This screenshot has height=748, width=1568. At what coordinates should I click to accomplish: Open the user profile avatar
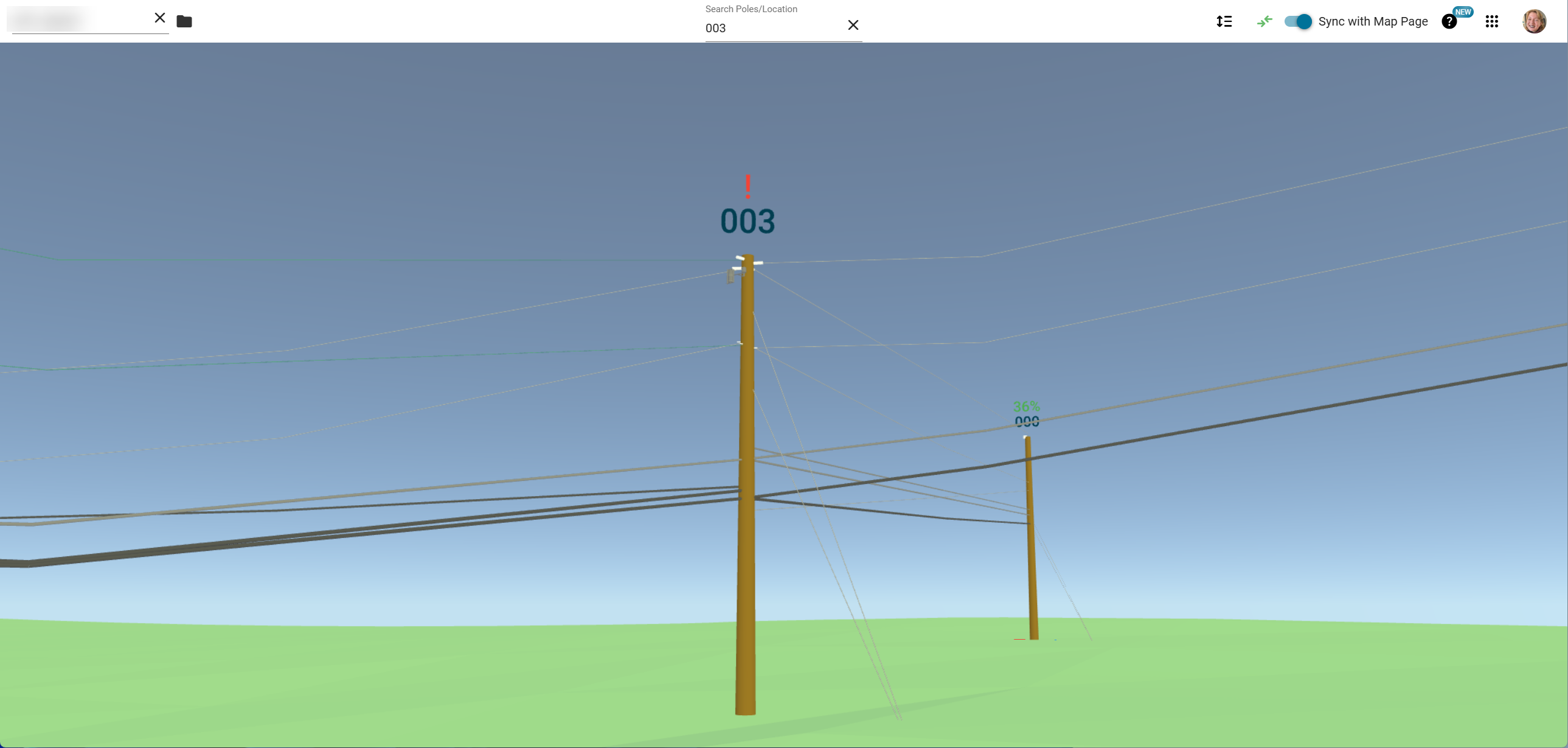point(1534,22)
